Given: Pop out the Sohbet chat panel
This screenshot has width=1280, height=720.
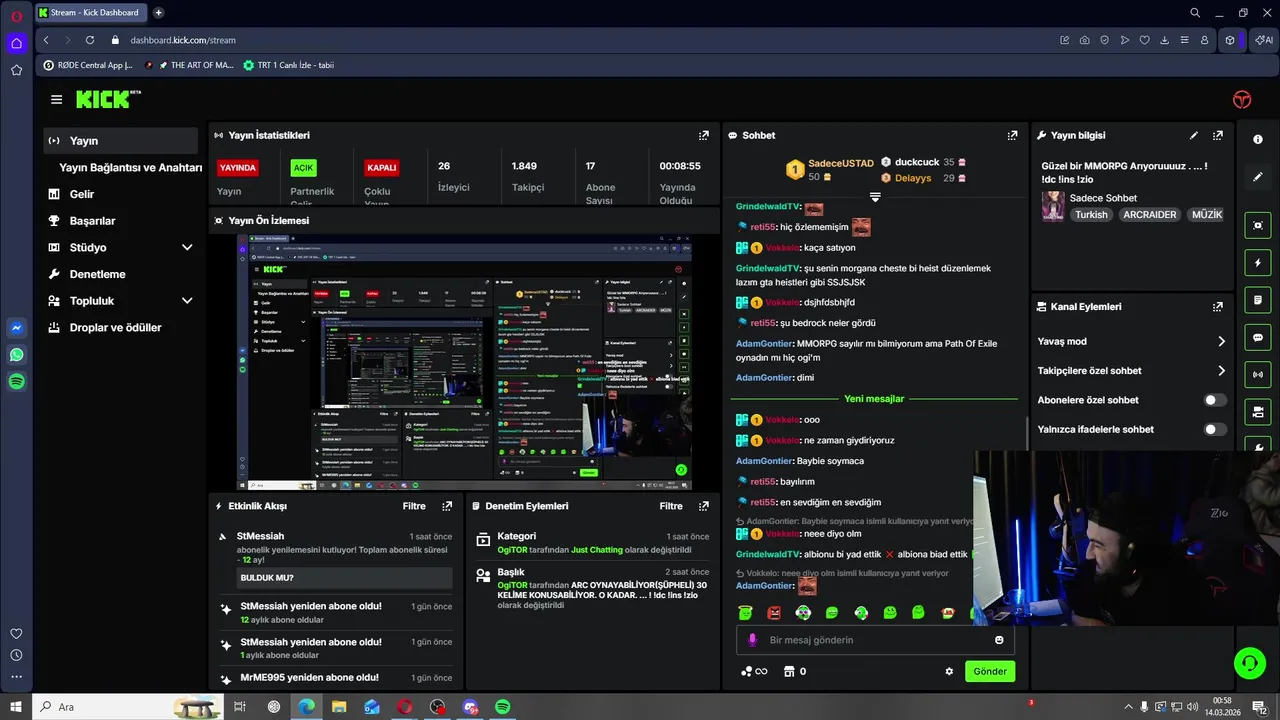Looking at the screenshot, I should tap(1012, 135).
